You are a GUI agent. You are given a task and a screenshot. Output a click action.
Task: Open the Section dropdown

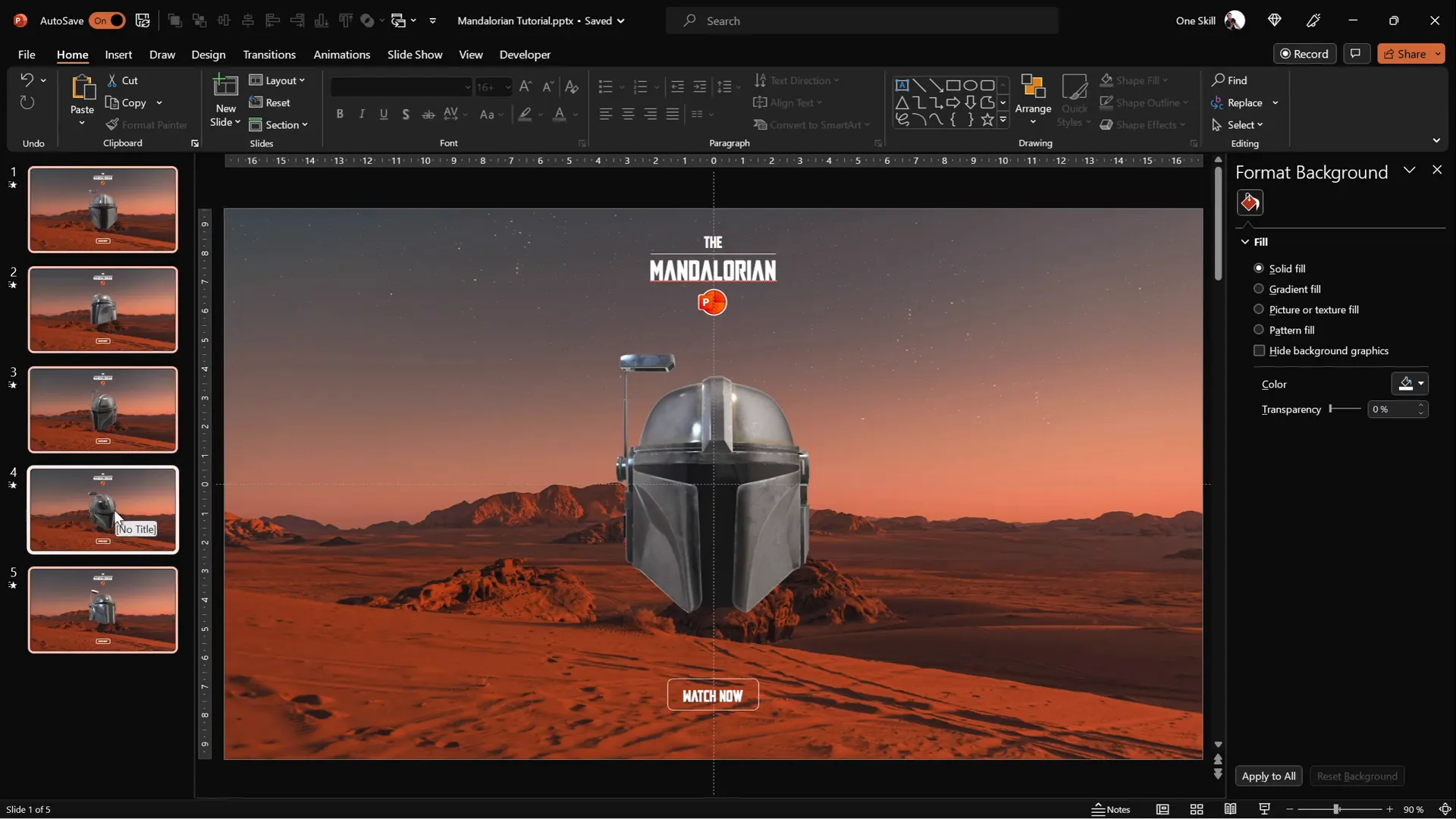[x=278, y=124]
